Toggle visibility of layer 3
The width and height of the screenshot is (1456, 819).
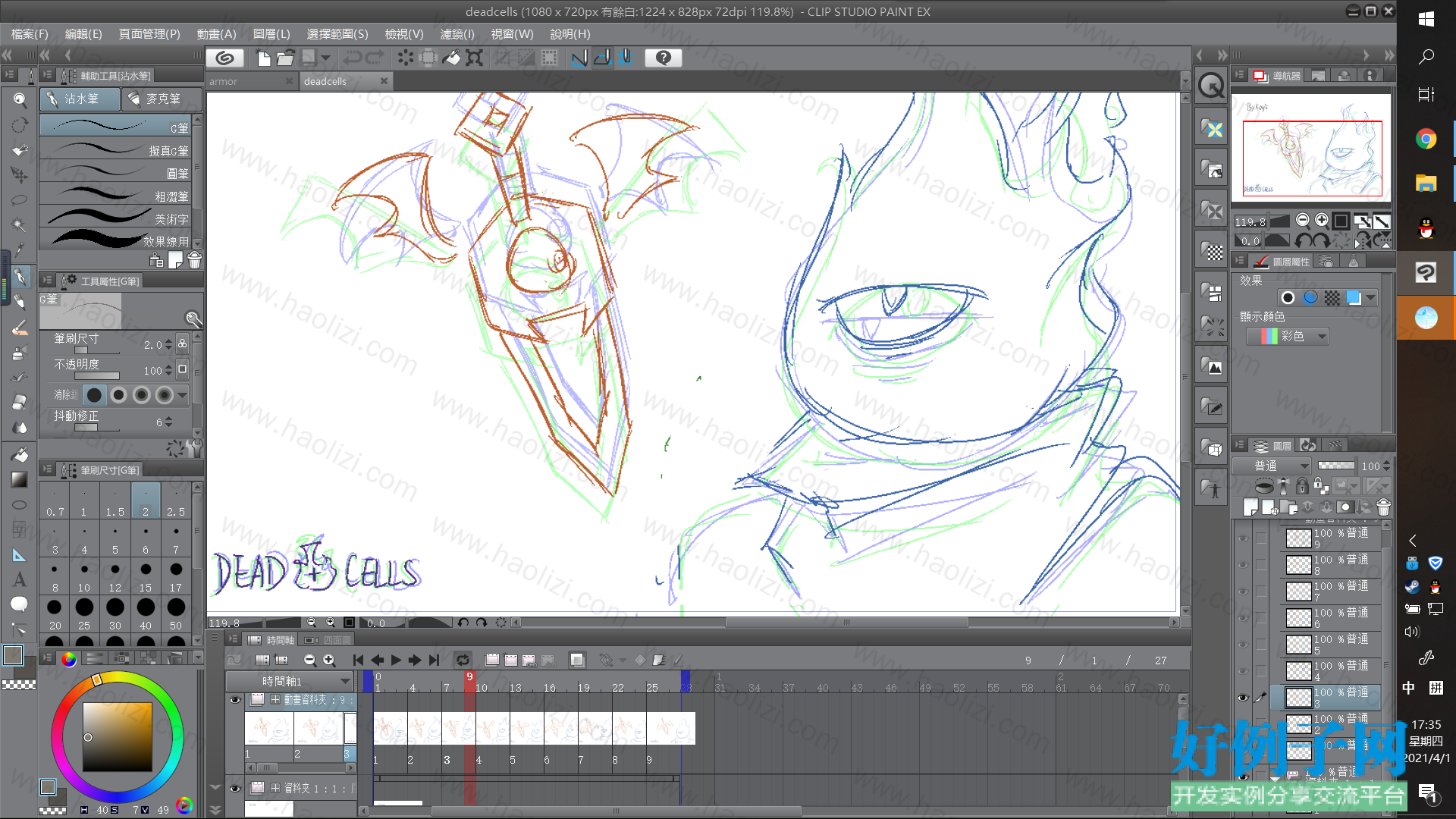[1242, 698]
